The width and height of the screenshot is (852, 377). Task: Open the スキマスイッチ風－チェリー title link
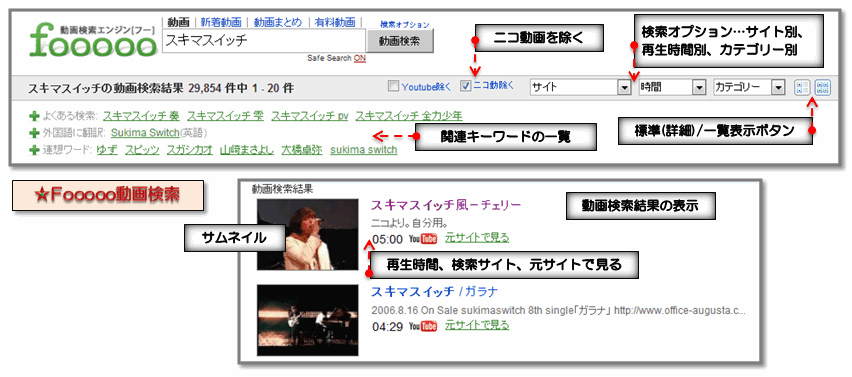446,204
